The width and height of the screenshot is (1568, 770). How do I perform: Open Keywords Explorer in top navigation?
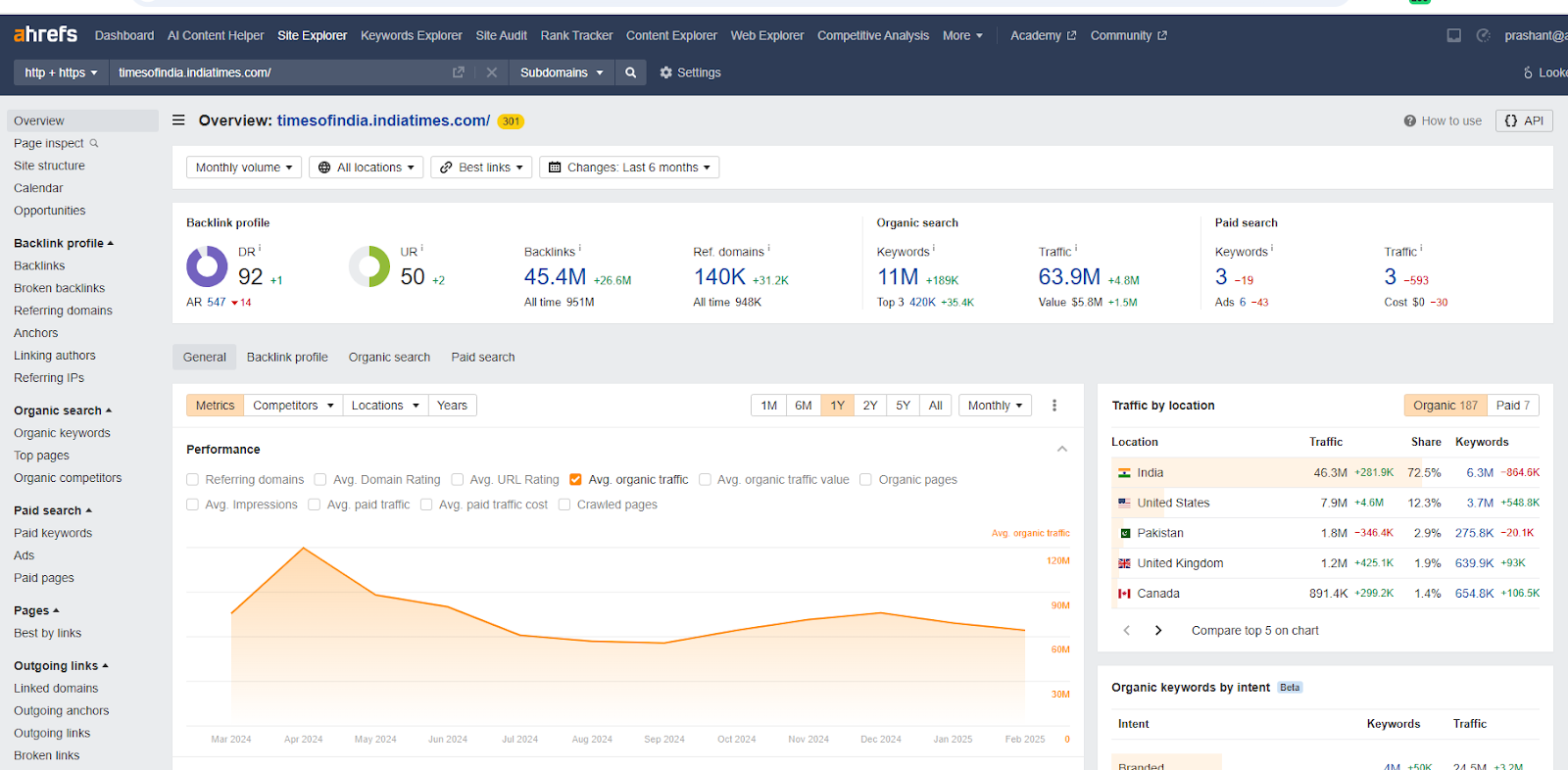[411, 35]
